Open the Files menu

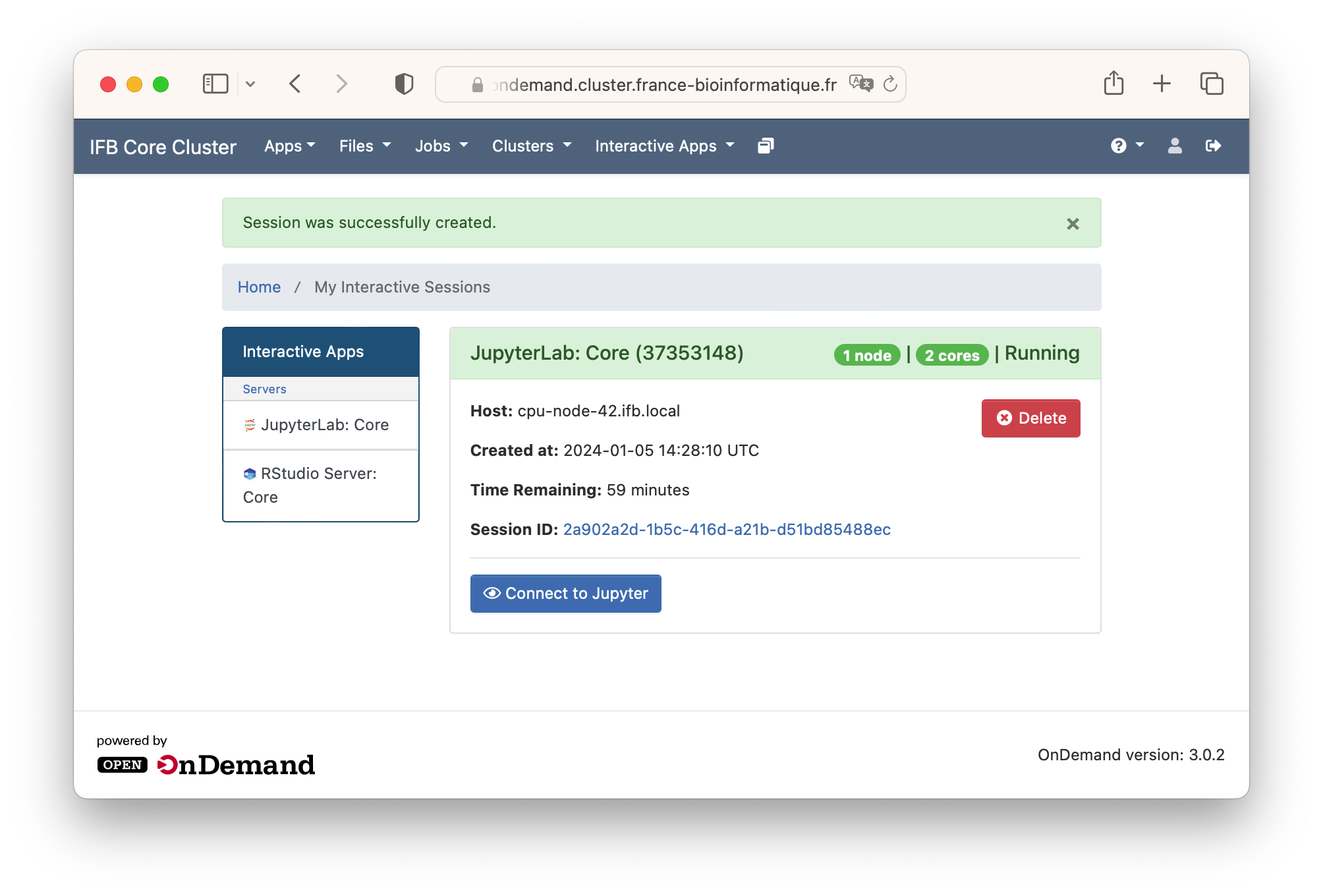(364, 146)
